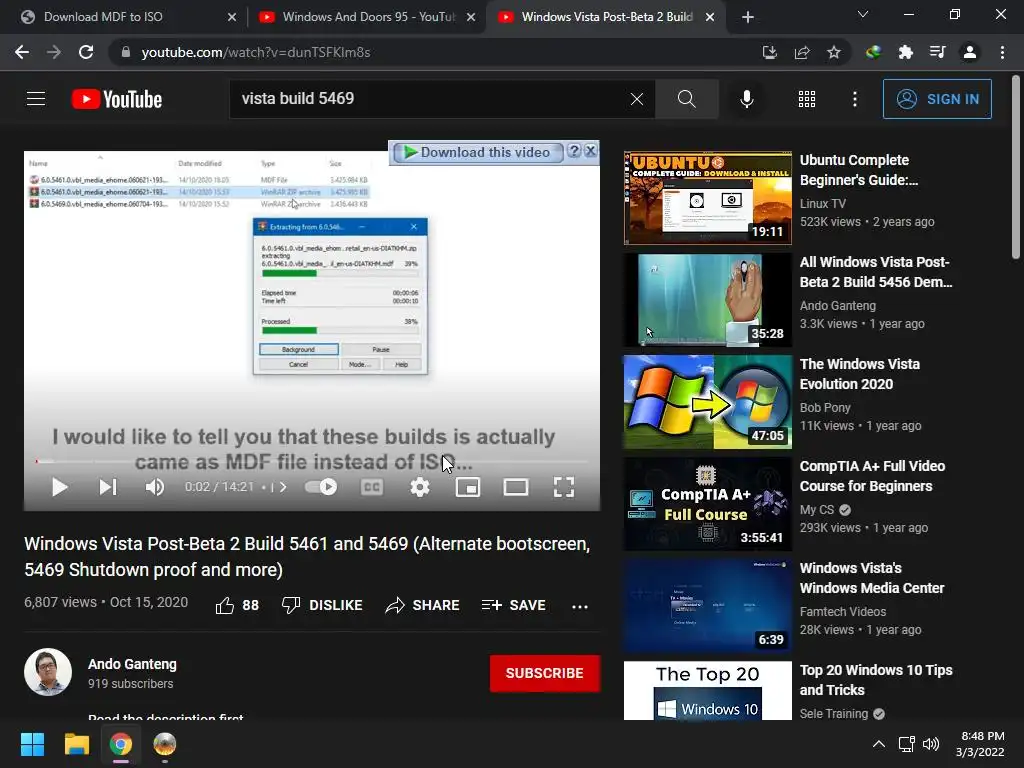
Task: Open the player settings gear
Action: 420,487
